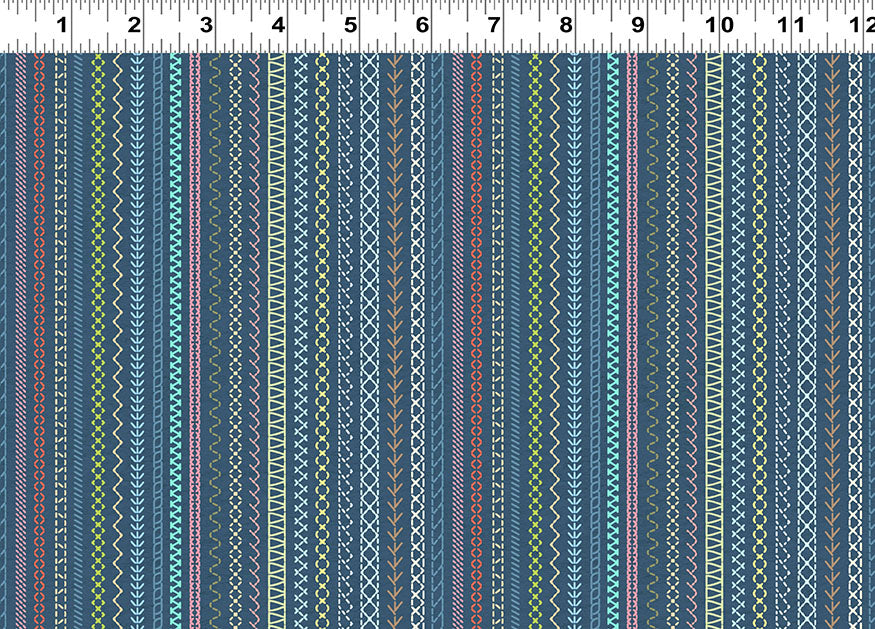875x629 pixels.
Task: Click the number 5 on the ruler
Action: 350,24
